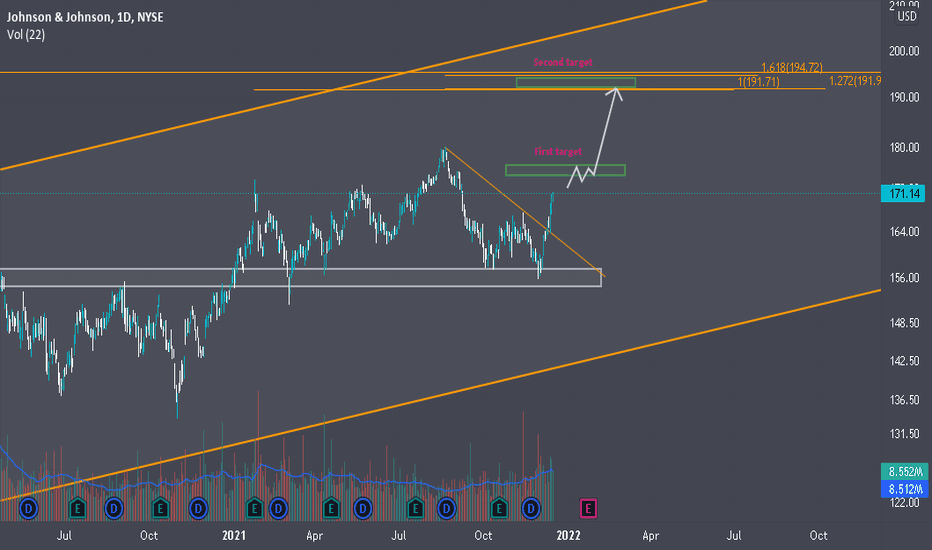Select the 171.14 current price label
The image size is (932, 550).
click(903, 193)
